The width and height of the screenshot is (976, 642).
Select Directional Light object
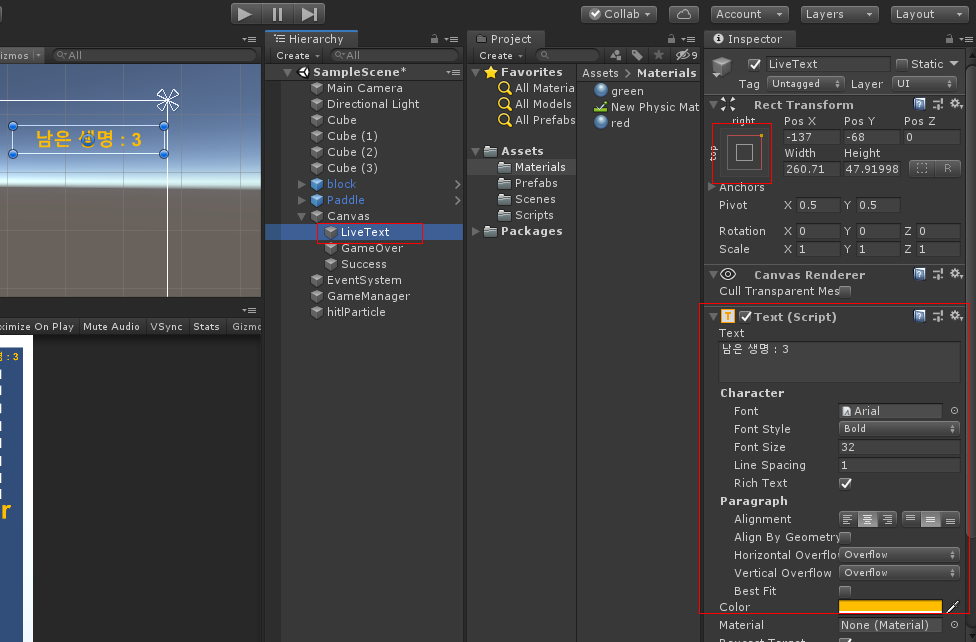click(x=373, y=104)
